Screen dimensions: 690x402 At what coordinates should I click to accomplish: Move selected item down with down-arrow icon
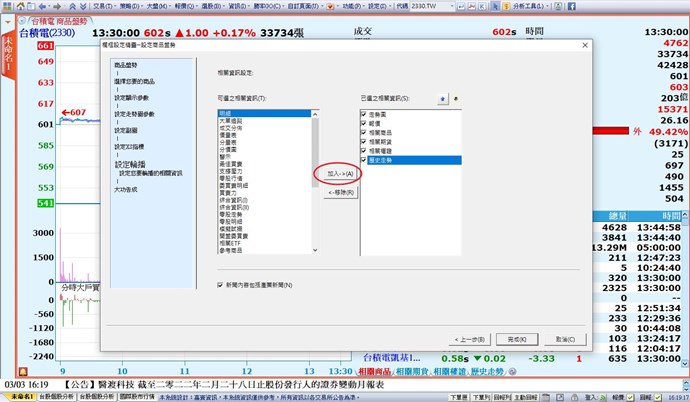457,100
